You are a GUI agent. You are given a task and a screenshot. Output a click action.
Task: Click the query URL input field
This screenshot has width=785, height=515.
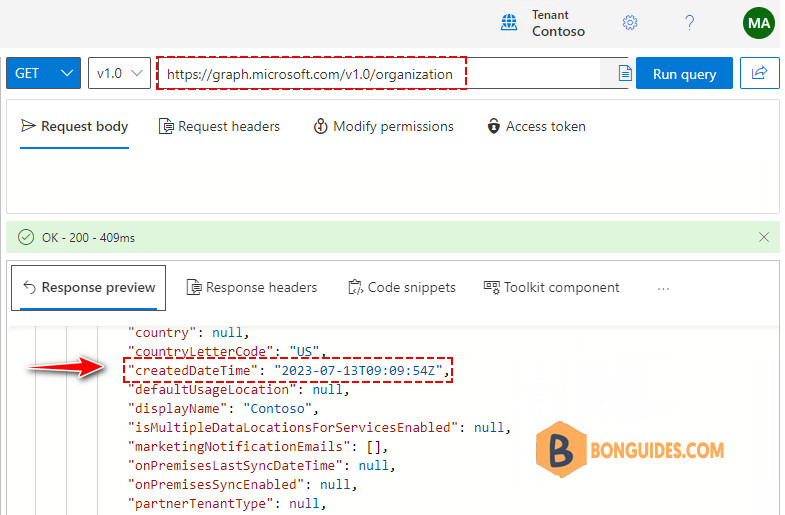[378, 74]
